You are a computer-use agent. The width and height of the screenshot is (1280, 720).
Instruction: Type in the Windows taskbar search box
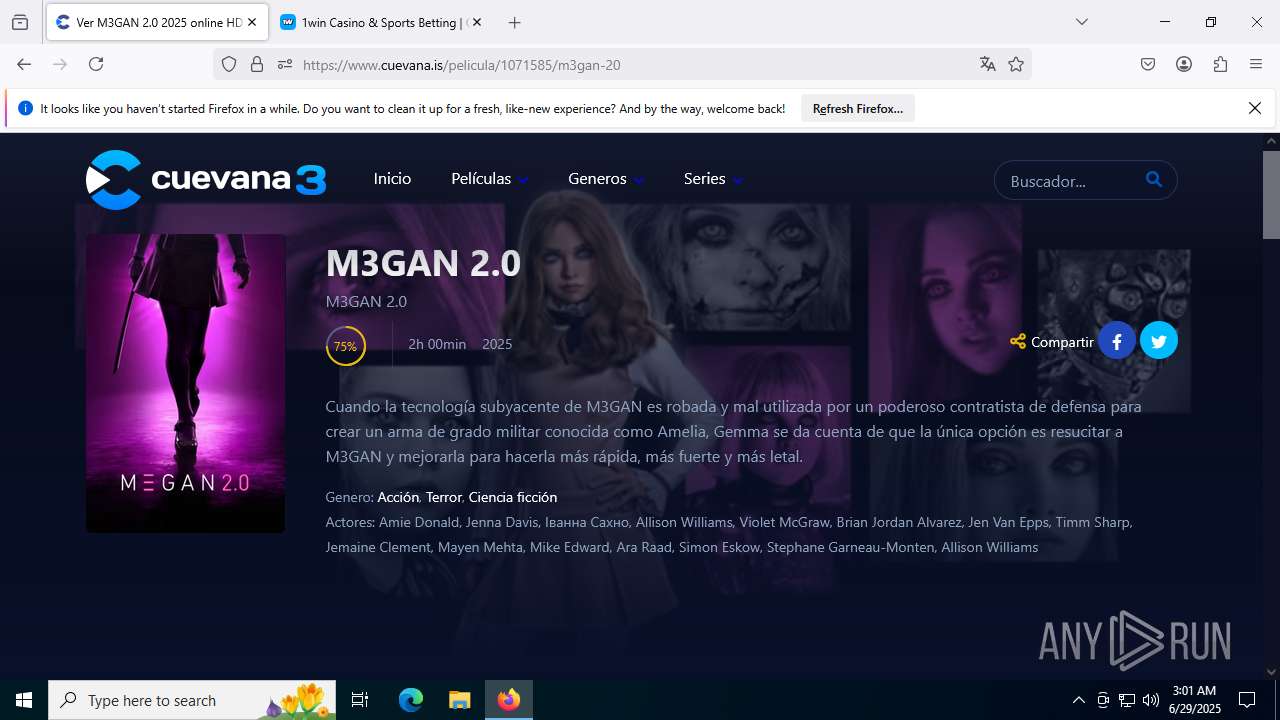[192, 700]
